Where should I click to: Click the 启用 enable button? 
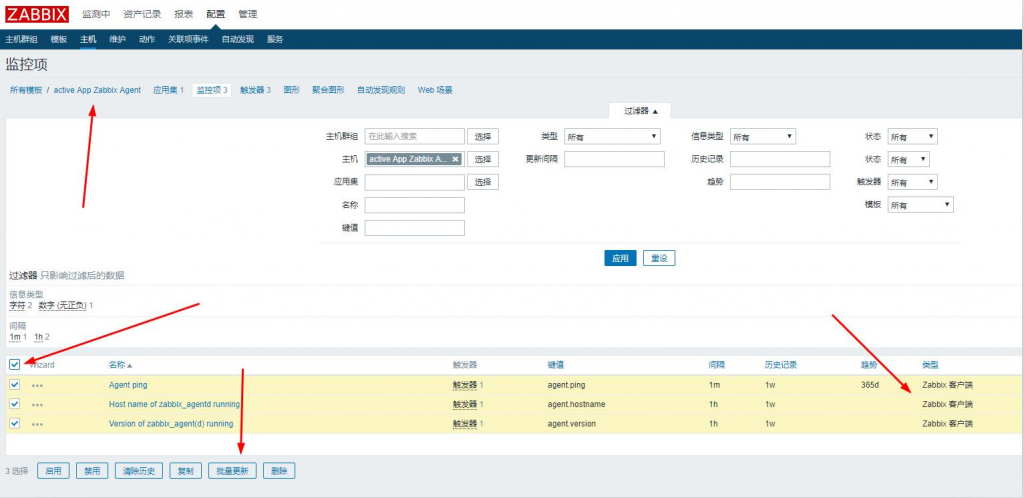tap(54, 471)
